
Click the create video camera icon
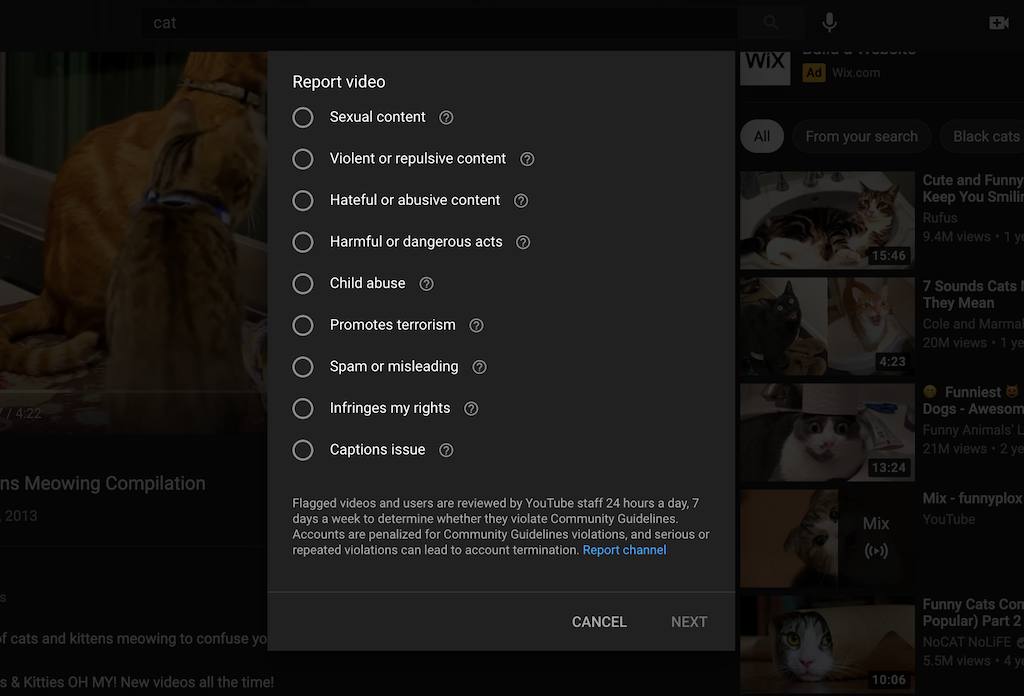[x=999, y=23]
